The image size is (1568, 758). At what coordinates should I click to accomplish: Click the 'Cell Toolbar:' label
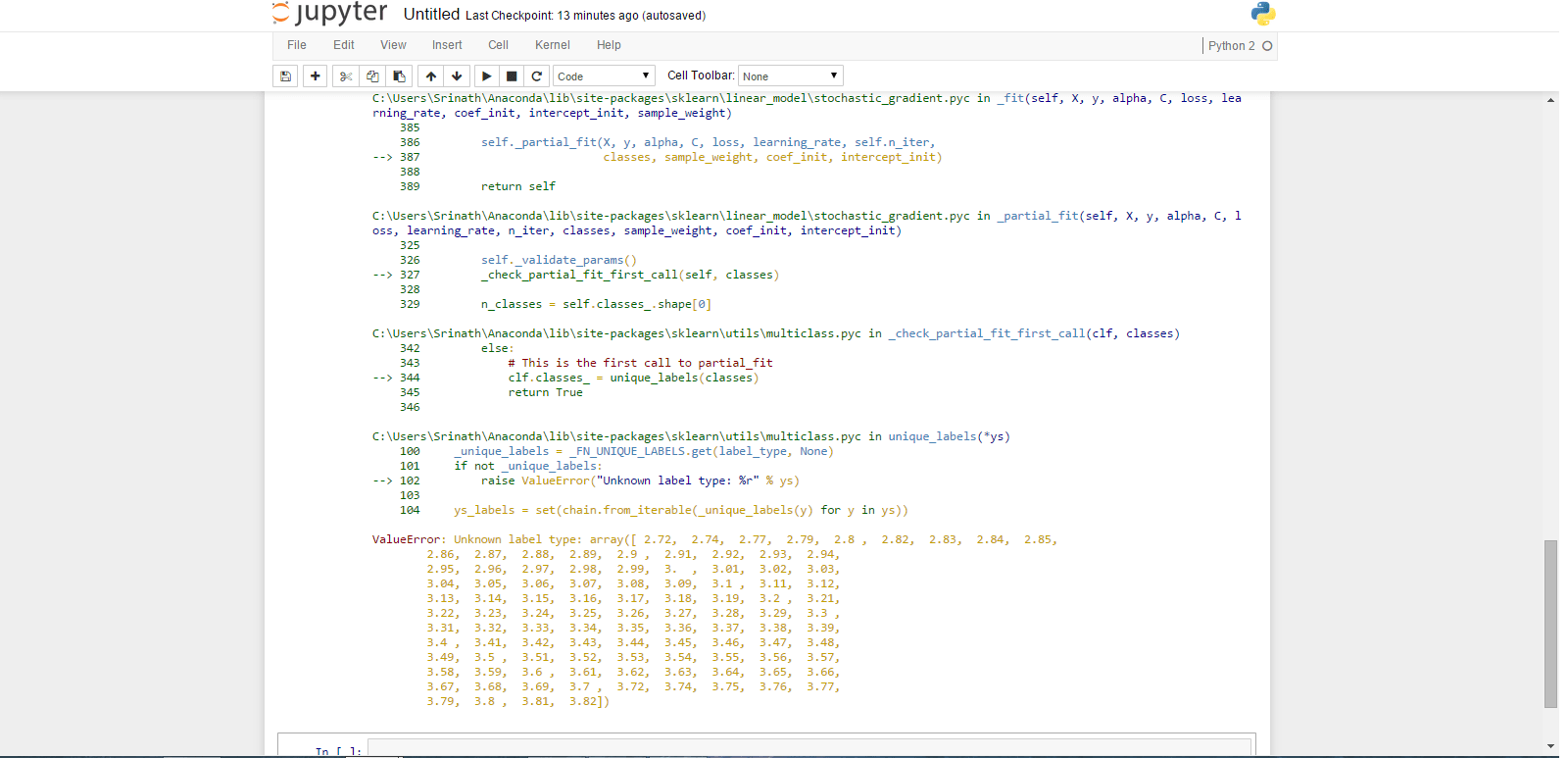point(701,76)
